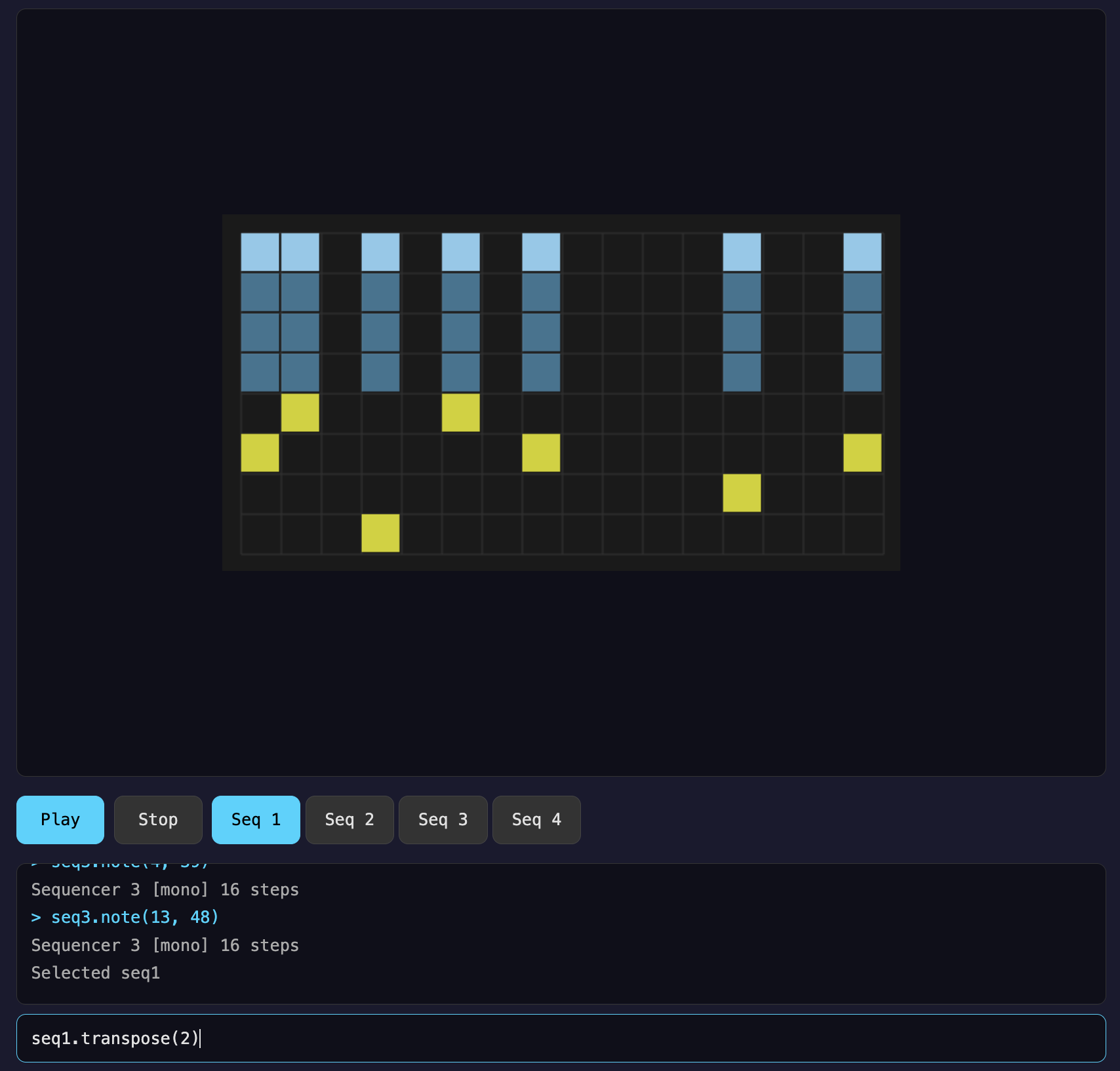
Task: Toggle the leftmost yellow note cell
Action: (260, 453)
